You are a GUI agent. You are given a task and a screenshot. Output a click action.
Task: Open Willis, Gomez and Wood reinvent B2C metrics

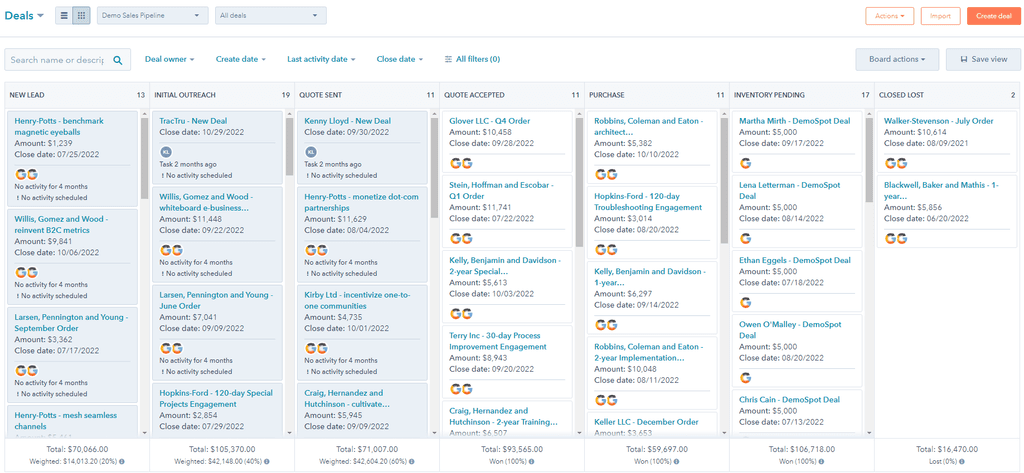(61, 225)
